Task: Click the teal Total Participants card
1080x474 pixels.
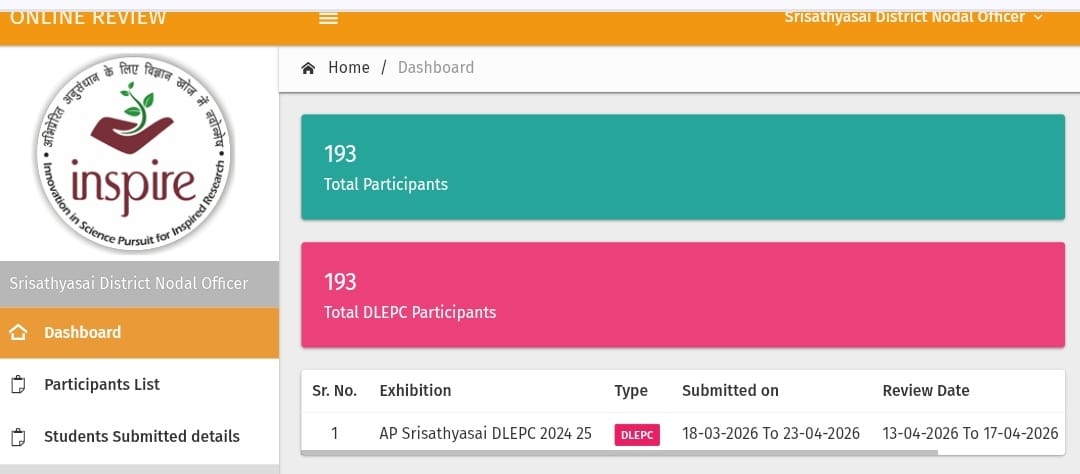Action: pos(682,167)
